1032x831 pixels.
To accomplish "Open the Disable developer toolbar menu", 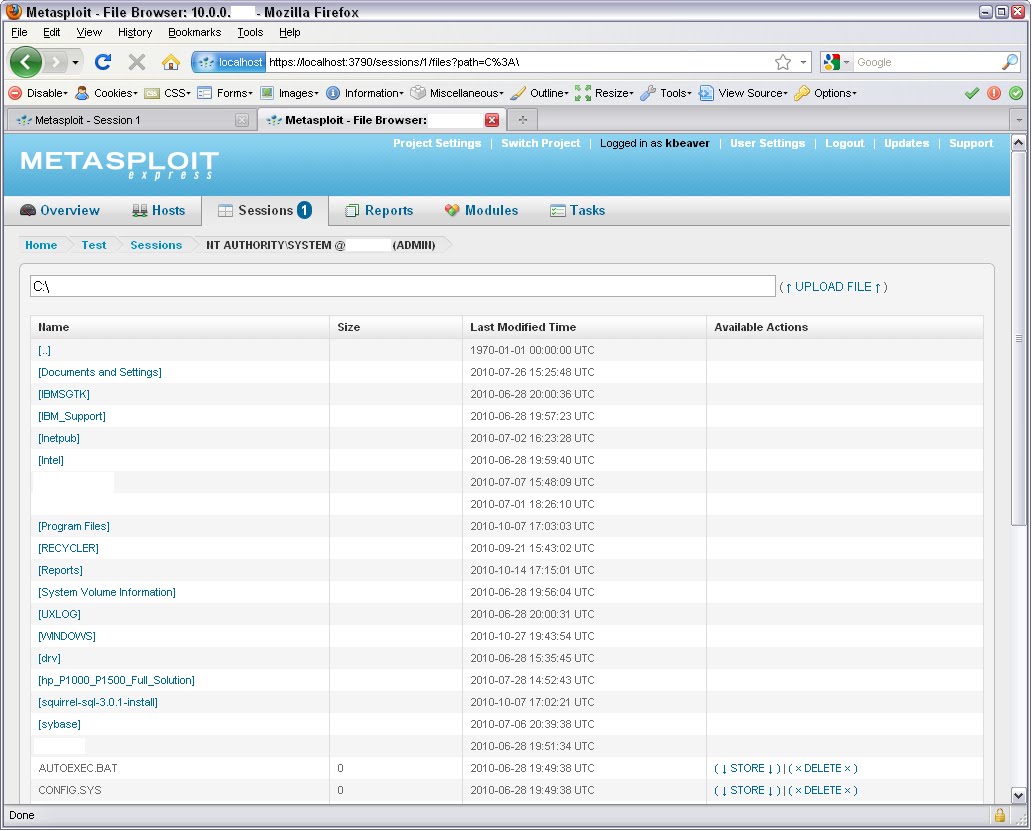I will click(x=38, y=93).
